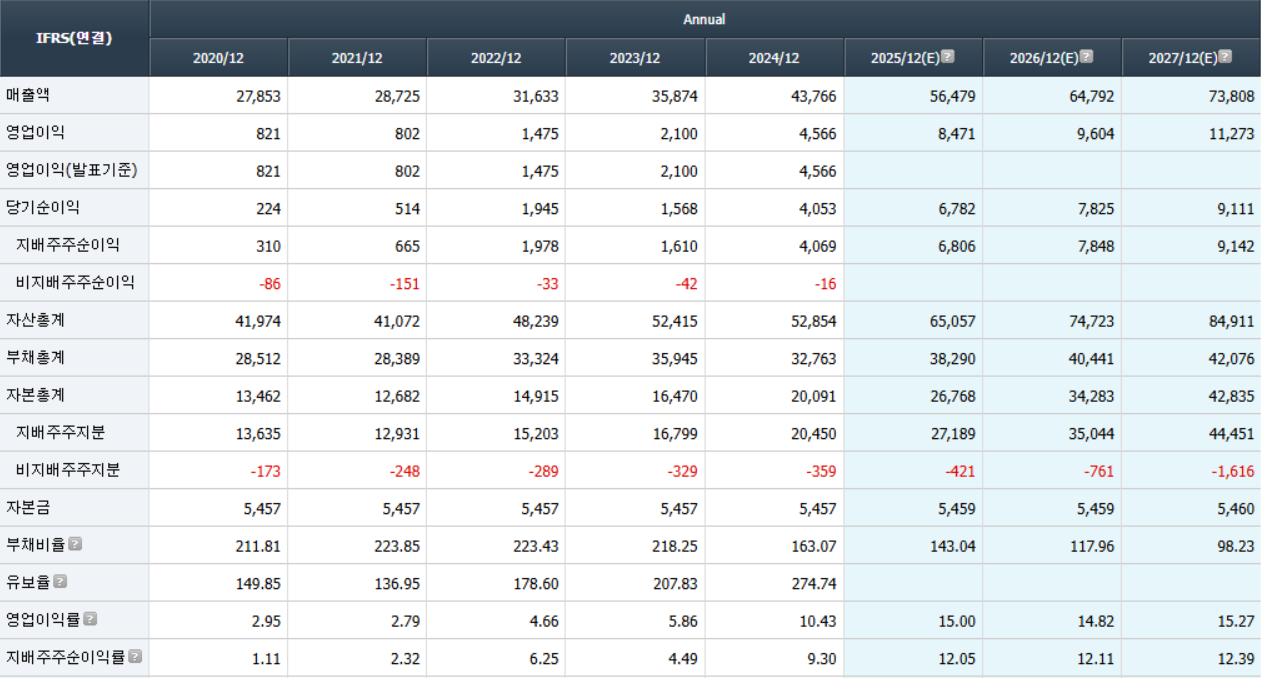Click the 유보율 row label text
Image resolution: width=1261 pixels, height=678 pixels.
28,582
